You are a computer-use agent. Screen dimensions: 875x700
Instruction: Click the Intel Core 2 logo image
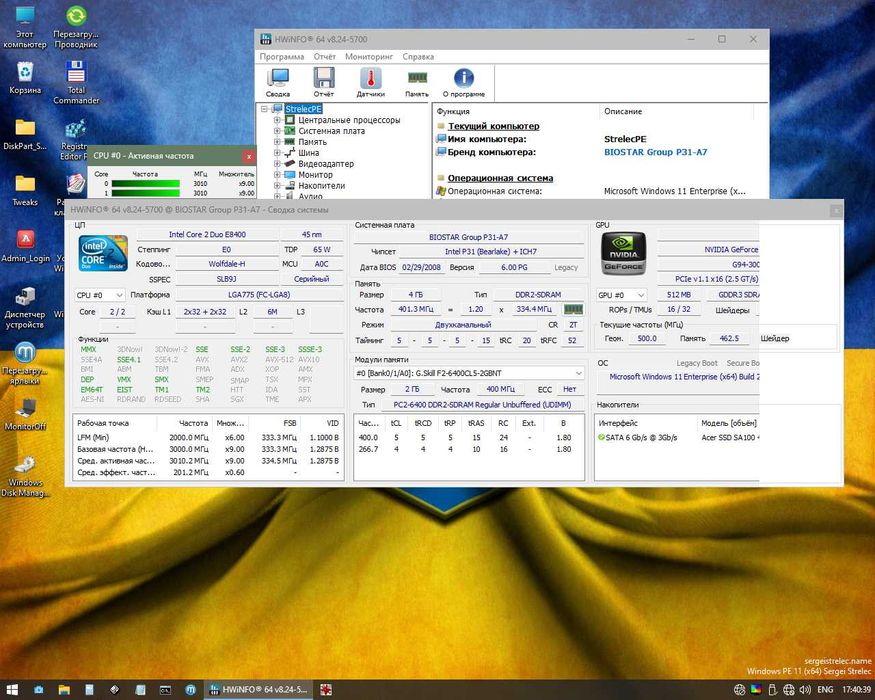coord(103,253)
